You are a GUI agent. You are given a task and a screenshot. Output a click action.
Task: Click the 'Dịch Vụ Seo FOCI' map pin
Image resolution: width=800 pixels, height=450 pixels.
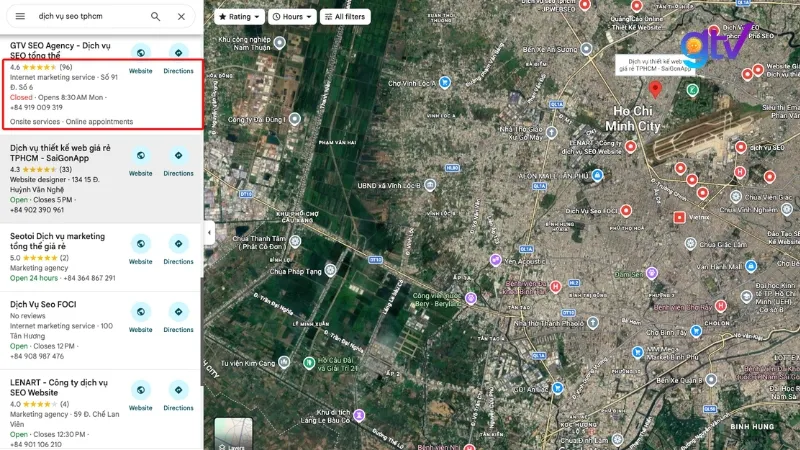click(x=626, y=210)
